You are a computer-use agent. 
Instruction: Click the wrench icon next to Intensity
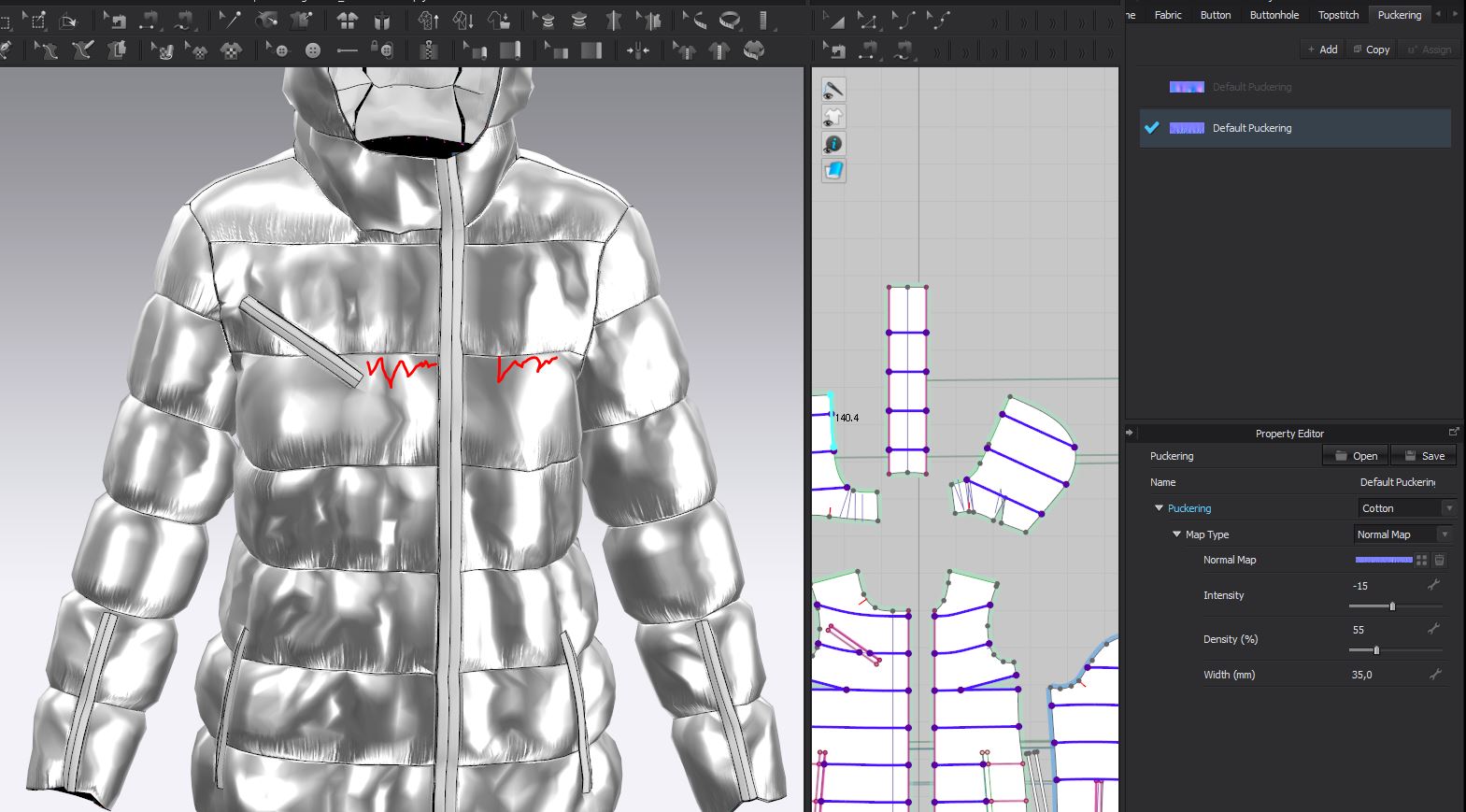point(1433,585)
